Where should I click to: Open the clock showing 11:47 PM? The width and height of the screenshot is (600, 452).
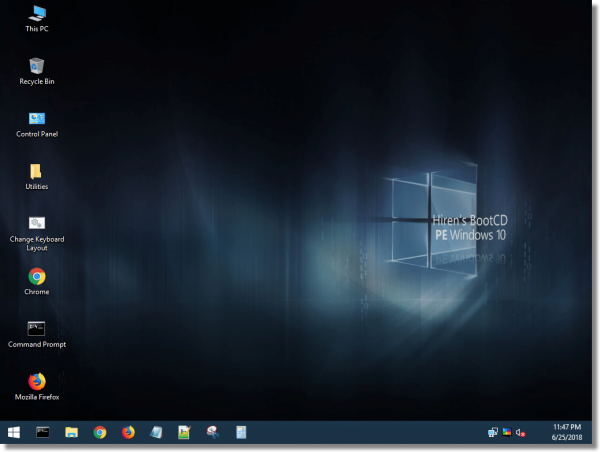pyautogui.click(x=567, y=427)
